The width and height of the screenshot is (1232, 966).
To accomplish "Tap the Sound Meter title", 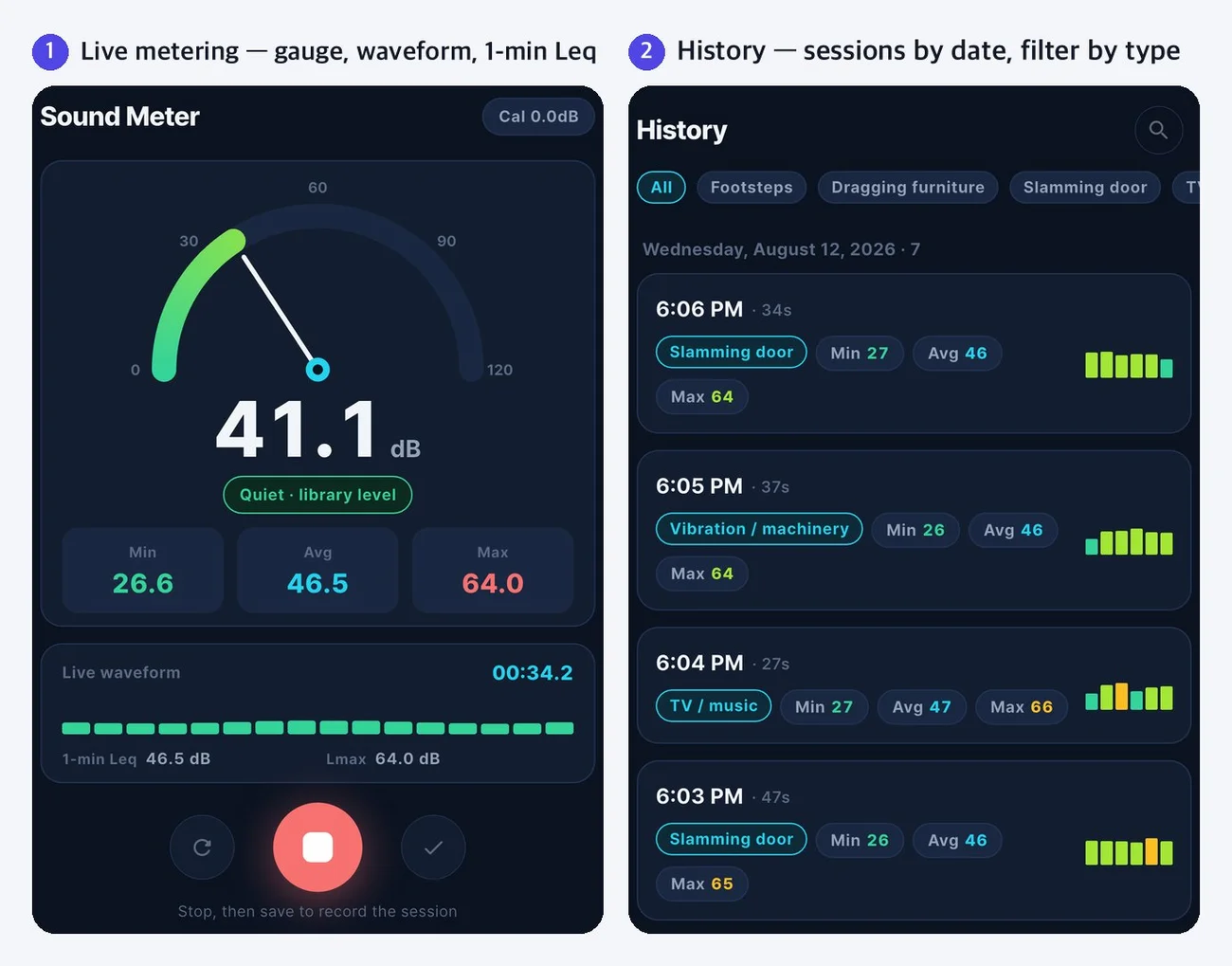I will click(x=120, y=117).
